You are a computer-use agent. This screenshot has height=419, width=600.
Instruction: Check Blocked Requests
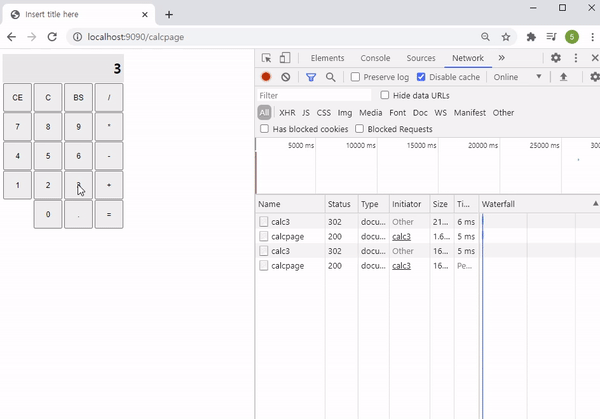pyautogui.click(x=359, y=129)
